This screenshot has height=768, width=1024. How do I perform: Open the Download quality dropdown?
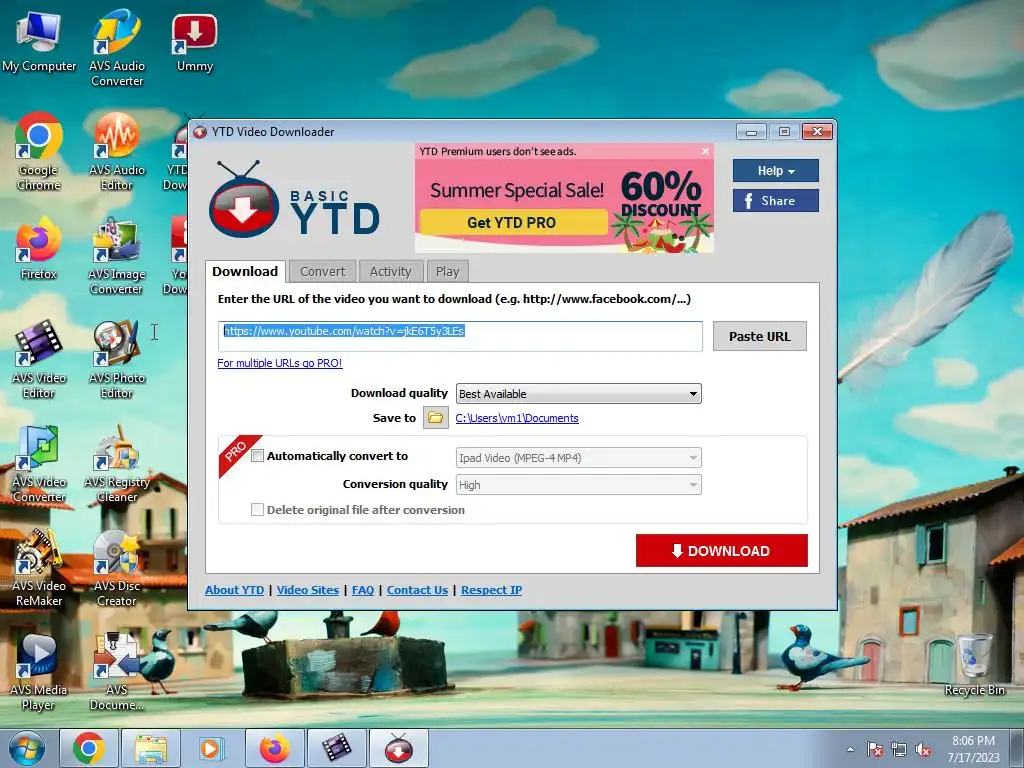[x=579, y=394]
